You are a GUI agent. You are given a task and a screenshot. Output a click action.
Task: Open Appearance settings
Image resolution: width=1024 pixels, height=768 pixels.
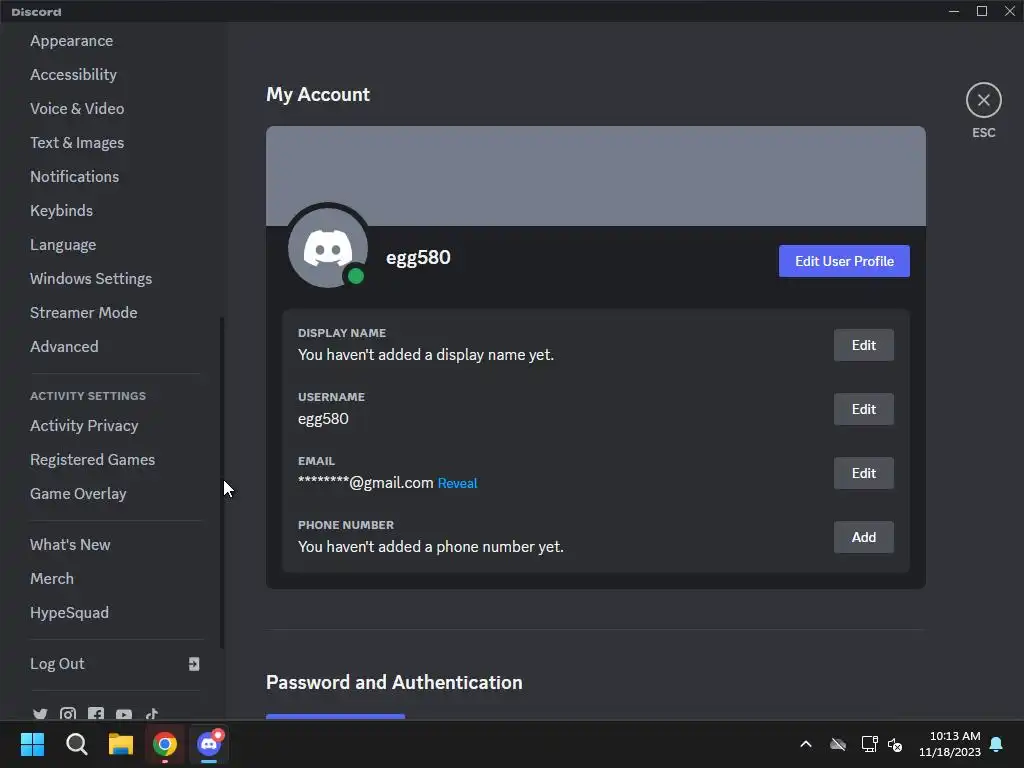pos(71,40)
